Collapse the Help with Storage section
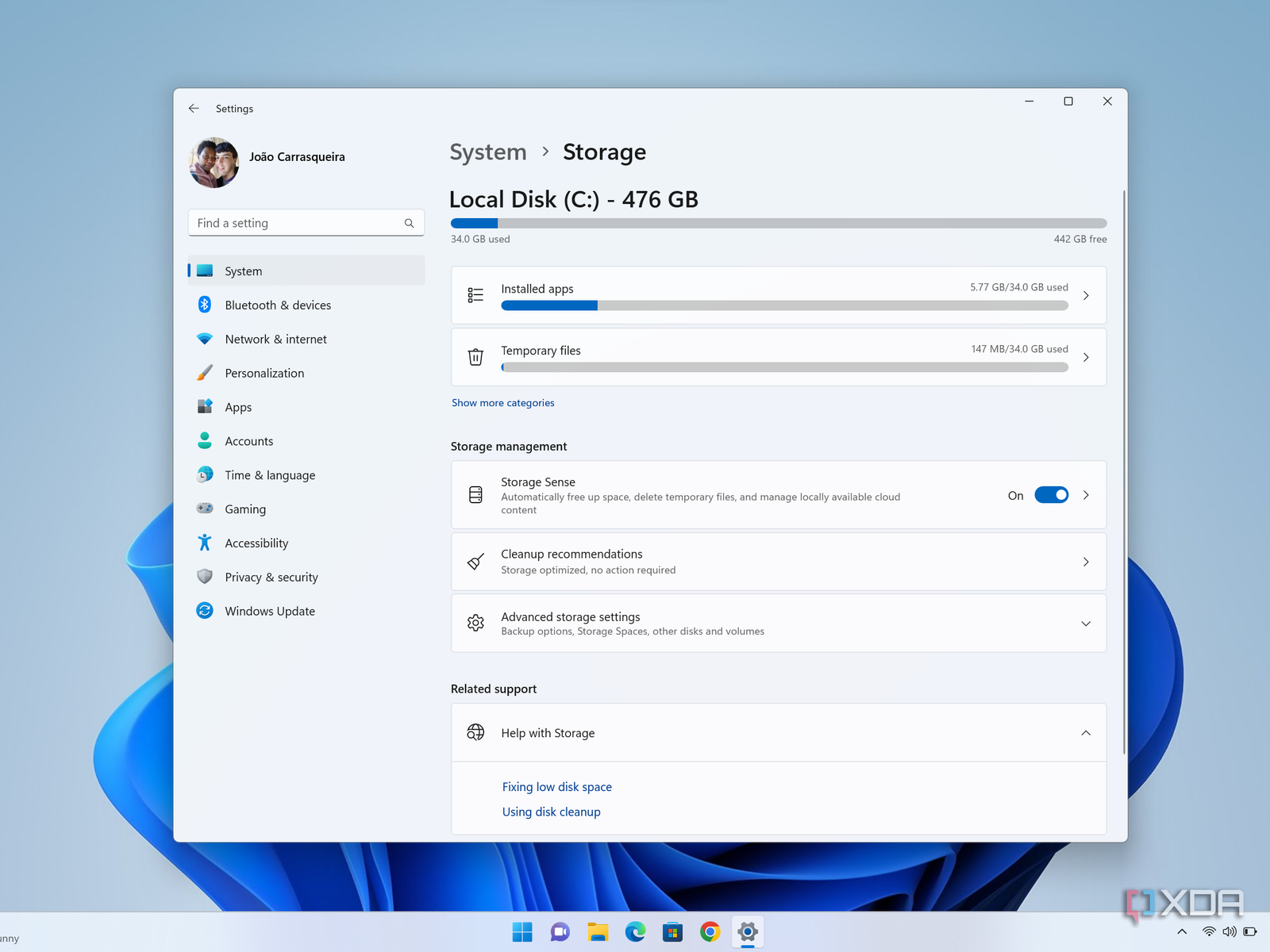Viewport: 1270px width, 952px height. (x=1086, y=733)
